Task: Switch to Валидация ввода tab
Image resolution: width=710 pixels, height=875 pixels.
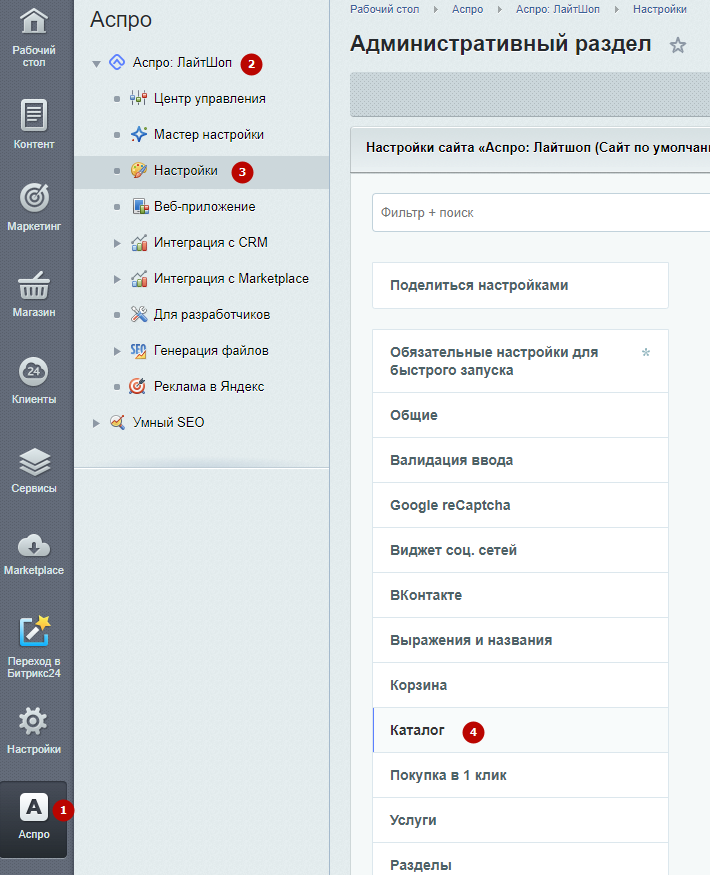Action: coord(520,460)
